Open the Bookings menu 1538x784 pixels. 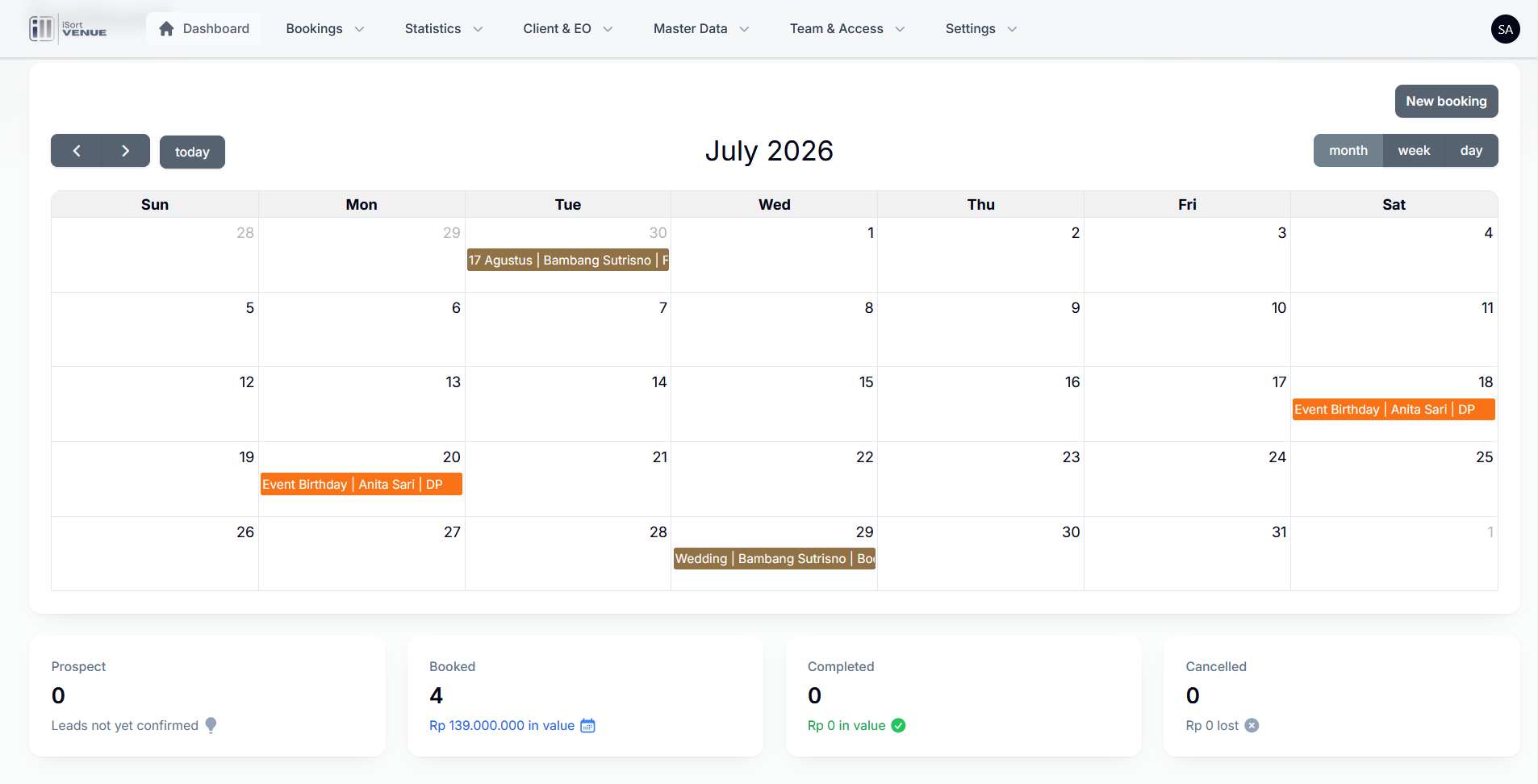pos(325,29)
